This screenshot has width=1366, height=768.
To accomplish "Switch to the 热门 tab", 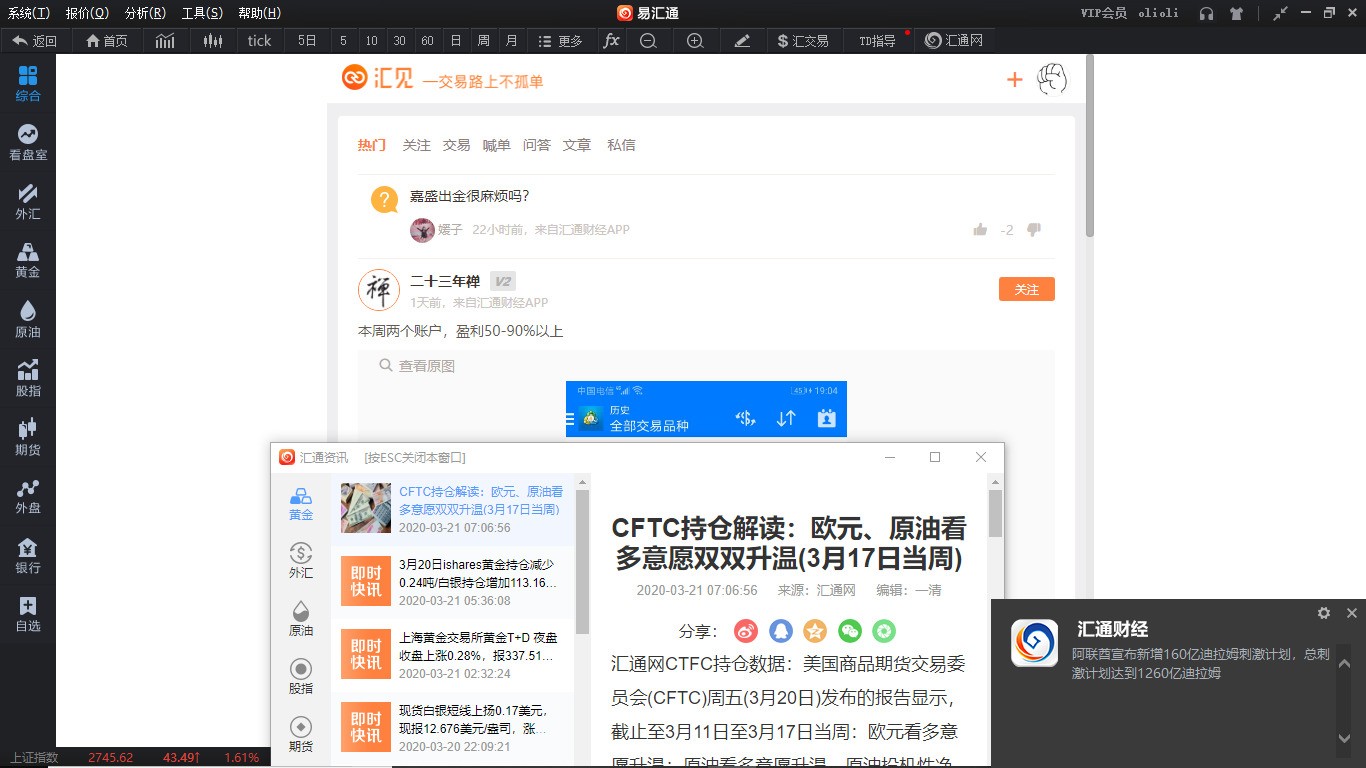I will point(371,145).
